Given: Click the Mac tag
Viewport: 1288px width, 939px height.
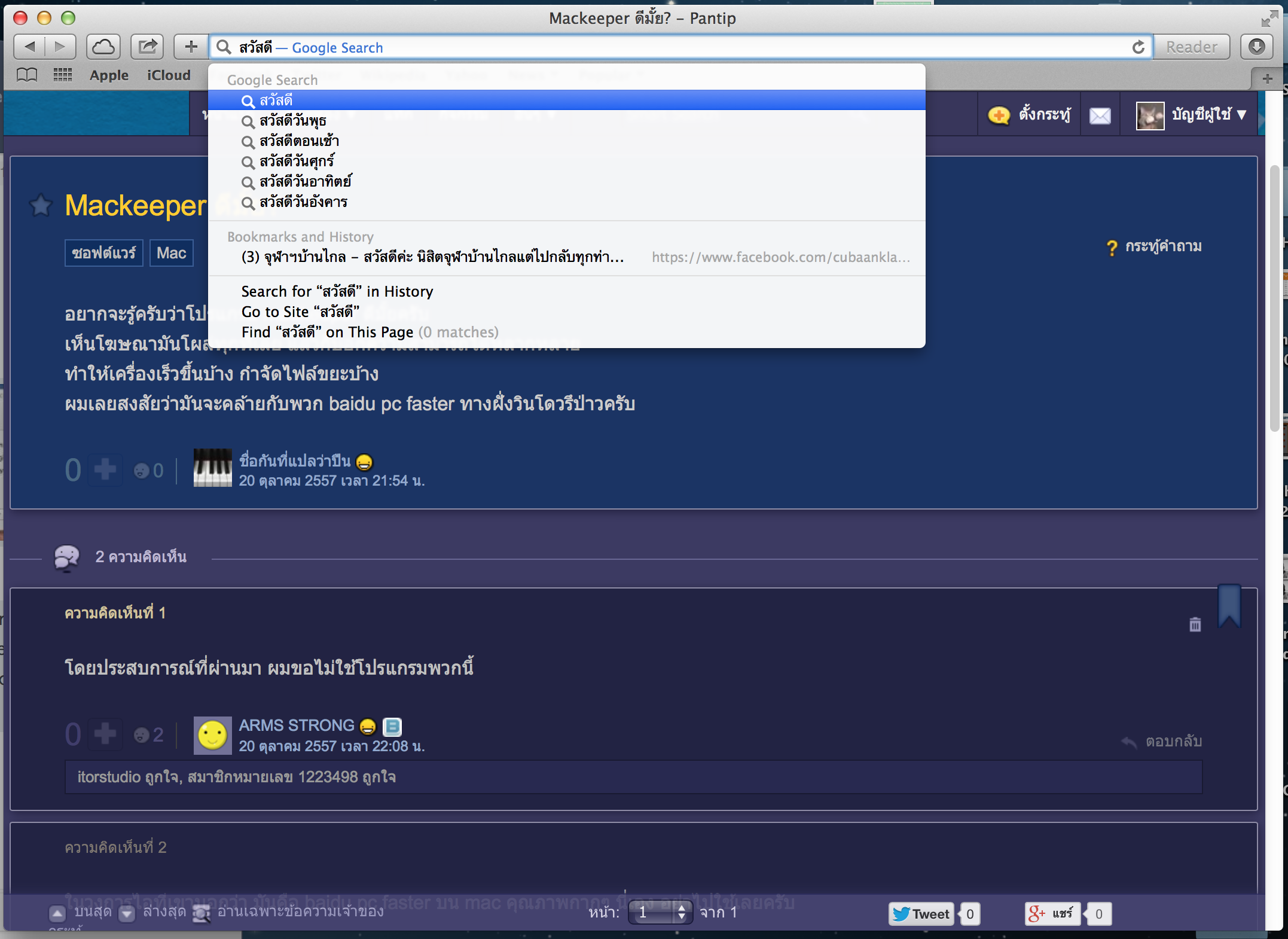Looking at the screenshot, I should tap(172, 253).
